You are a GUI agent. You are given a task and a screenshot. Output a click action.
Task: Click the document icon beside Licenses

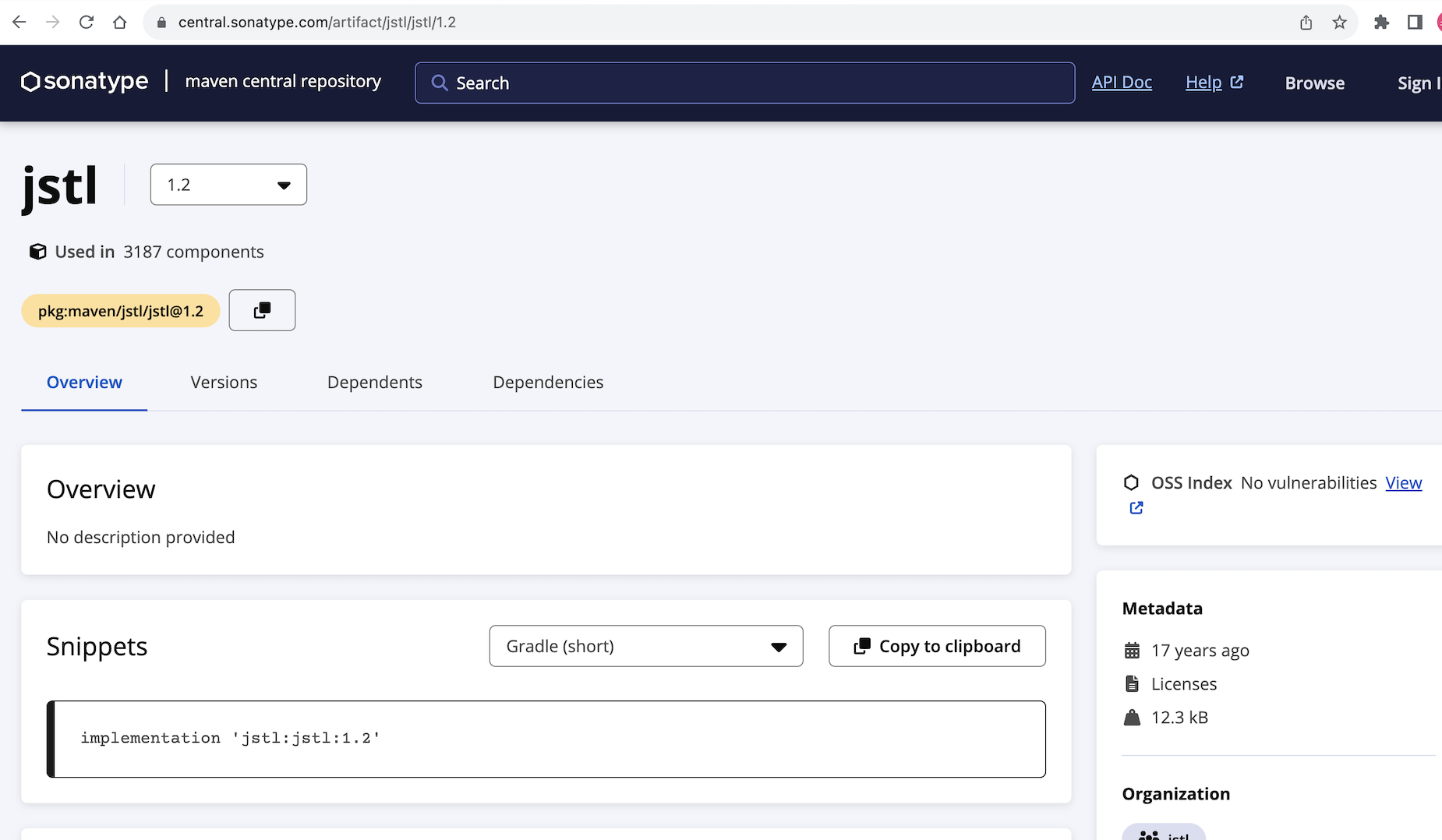tap(1132, 683)
